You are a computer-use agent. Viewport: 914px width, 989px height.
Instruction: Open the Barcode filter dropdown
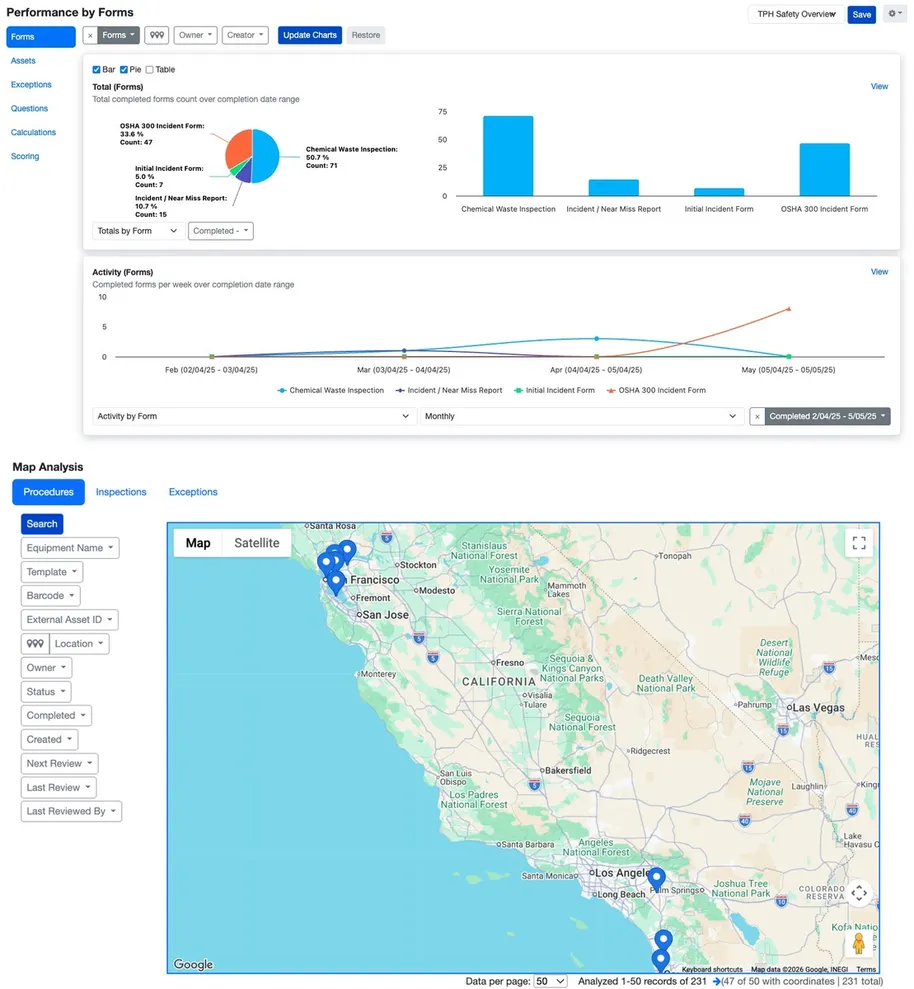tap(50, 595)
